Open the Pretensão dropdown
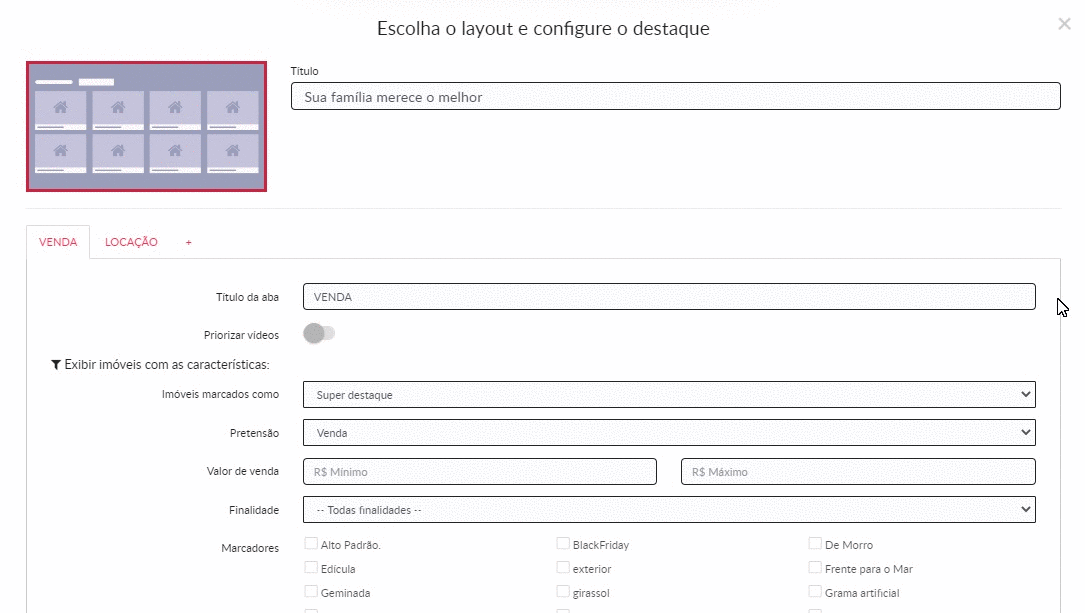The width and height of the screenshot is (1085, 613). (669, 432)
